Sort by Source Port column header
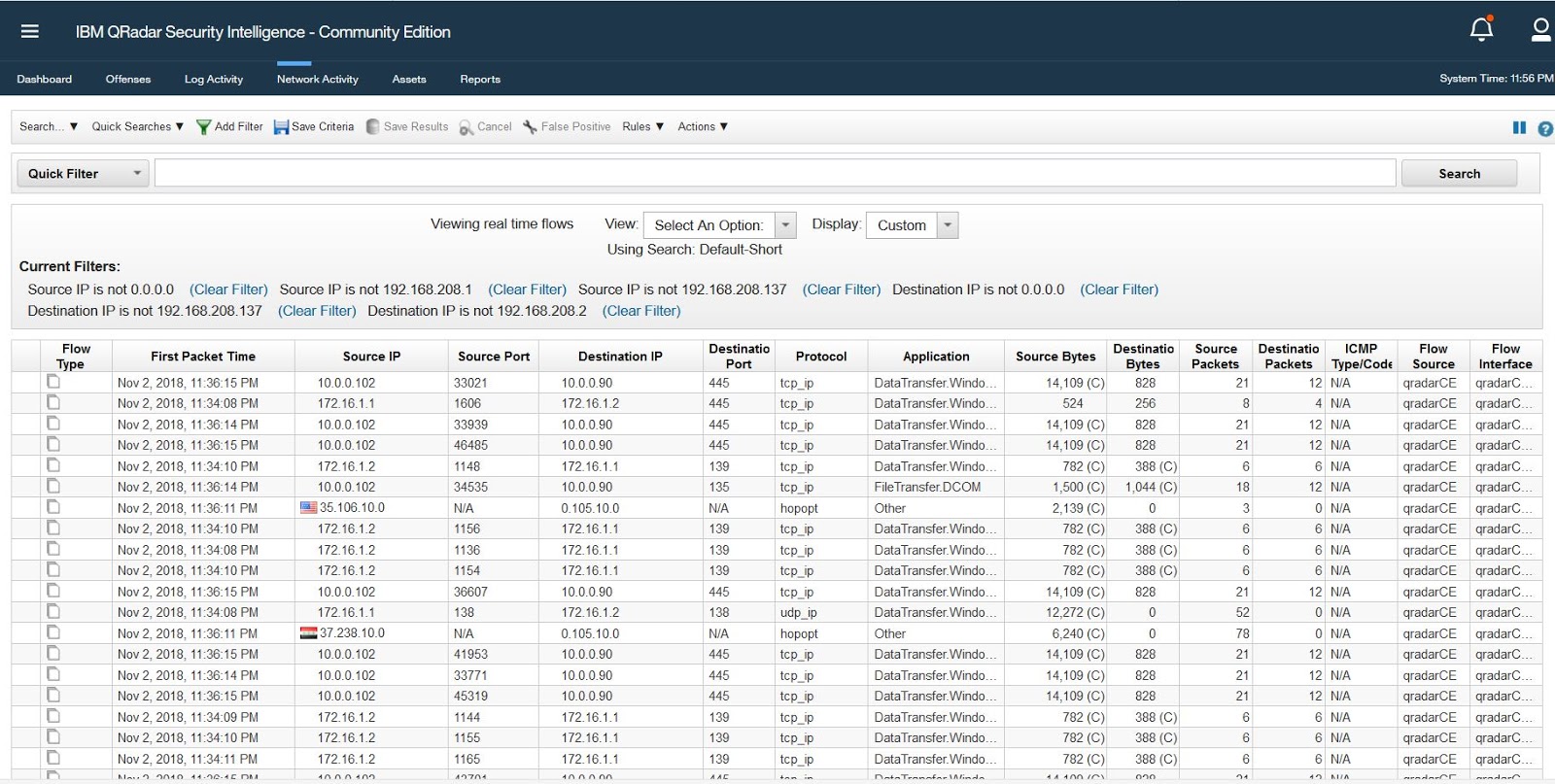 coord(494,357)
